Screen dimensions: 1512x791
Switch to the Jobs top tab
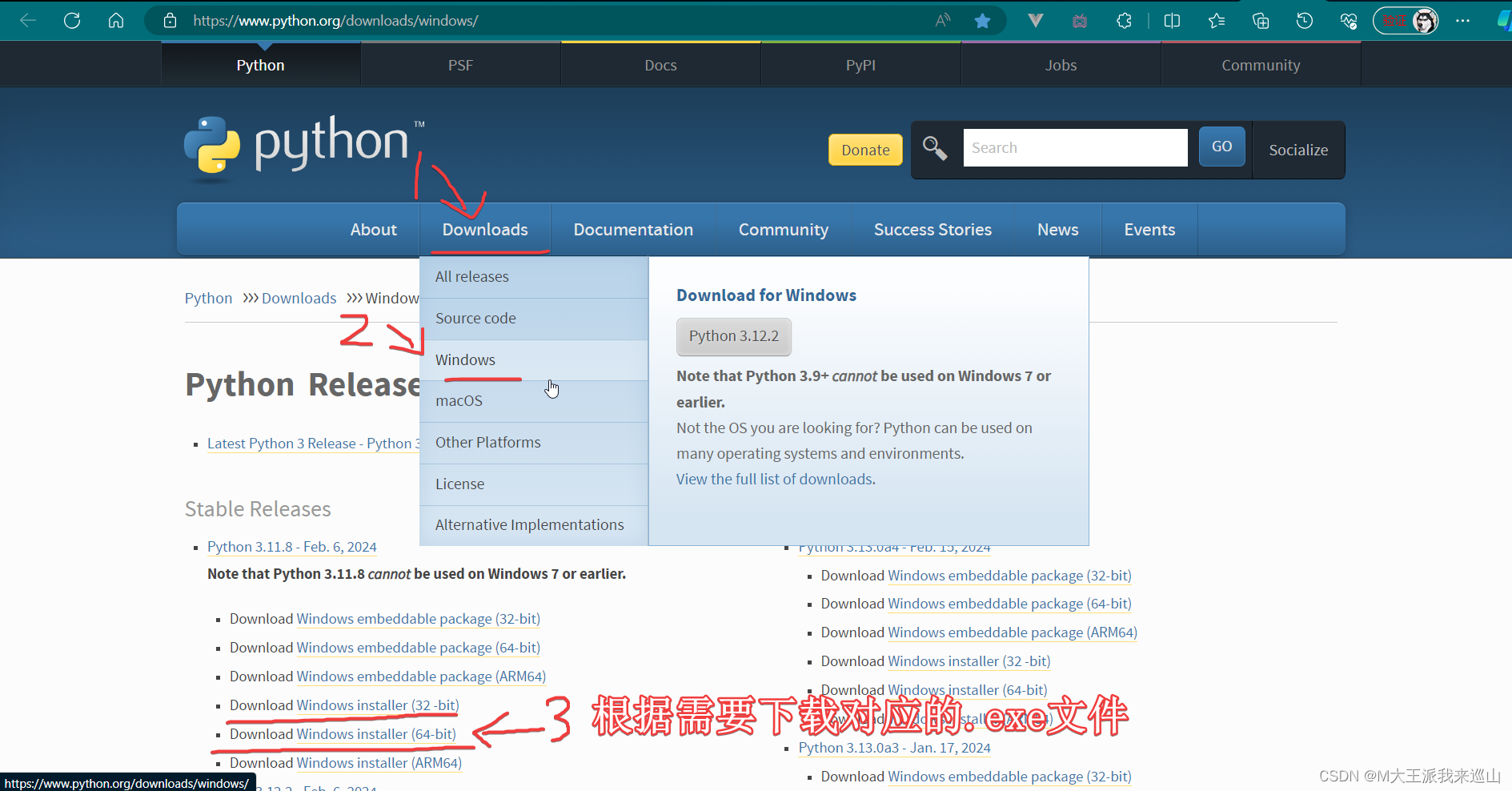click(1061, 65)
